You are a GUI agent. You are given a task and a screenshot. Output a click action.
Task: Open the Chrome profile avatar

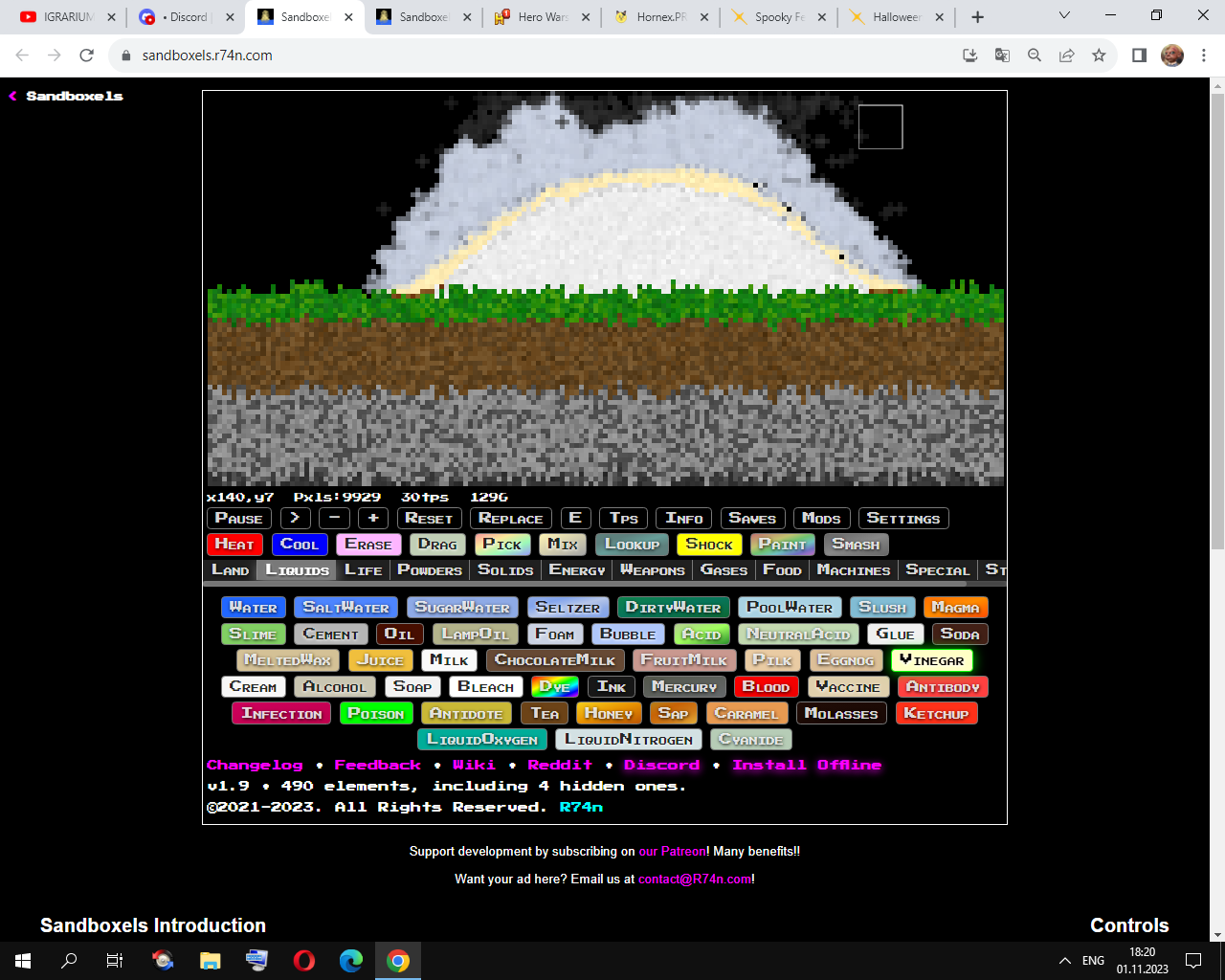click(x=1172, y=56)
